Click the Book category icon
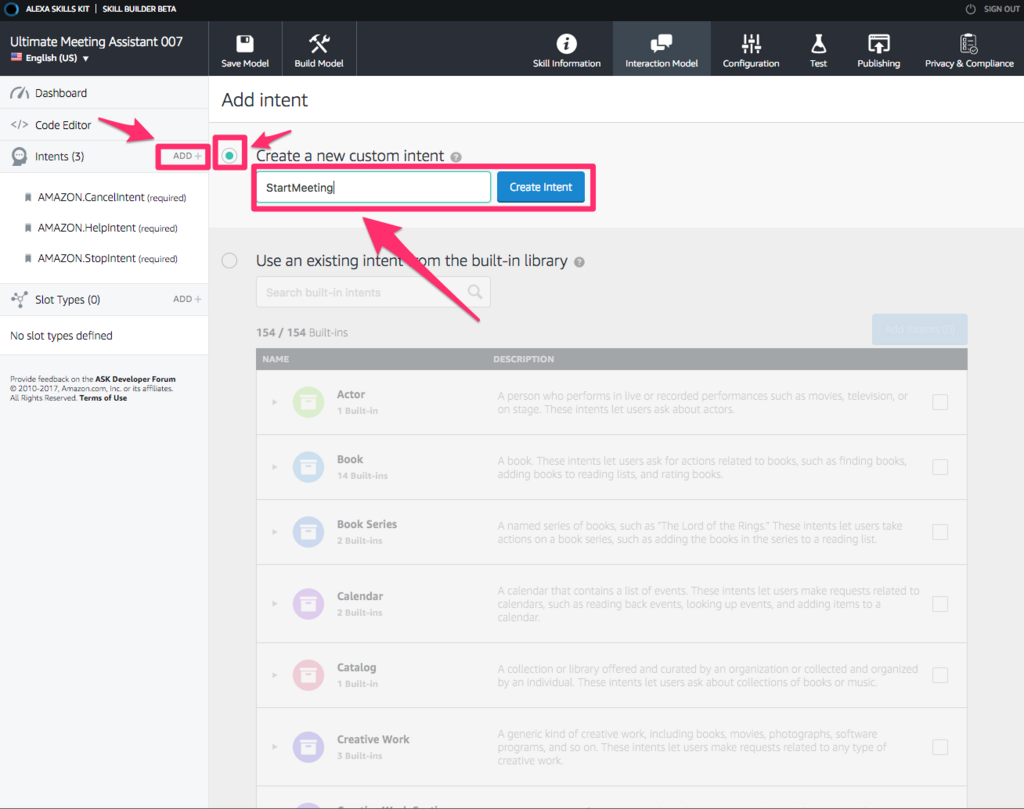1024x809 pixels. 308,467
